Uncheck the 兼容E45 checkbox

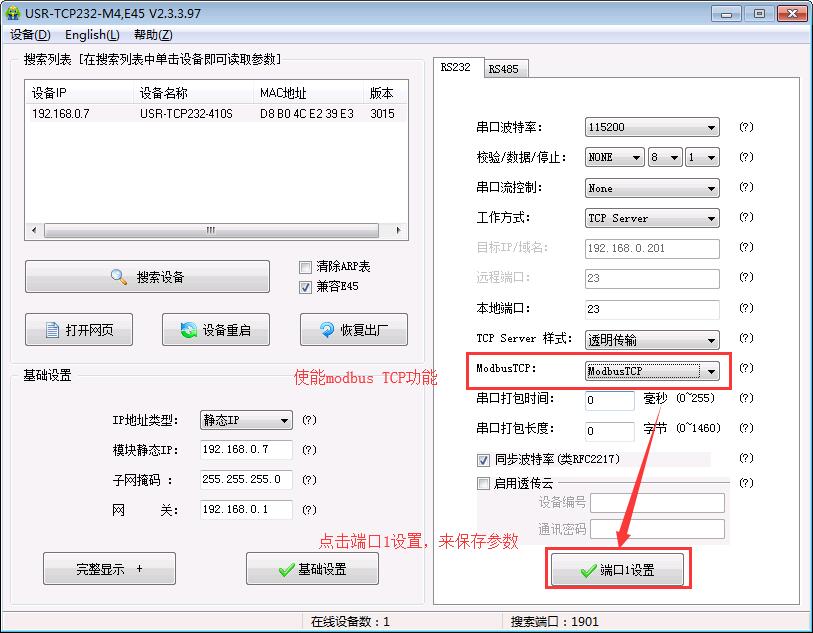click(x=306, y=287)
